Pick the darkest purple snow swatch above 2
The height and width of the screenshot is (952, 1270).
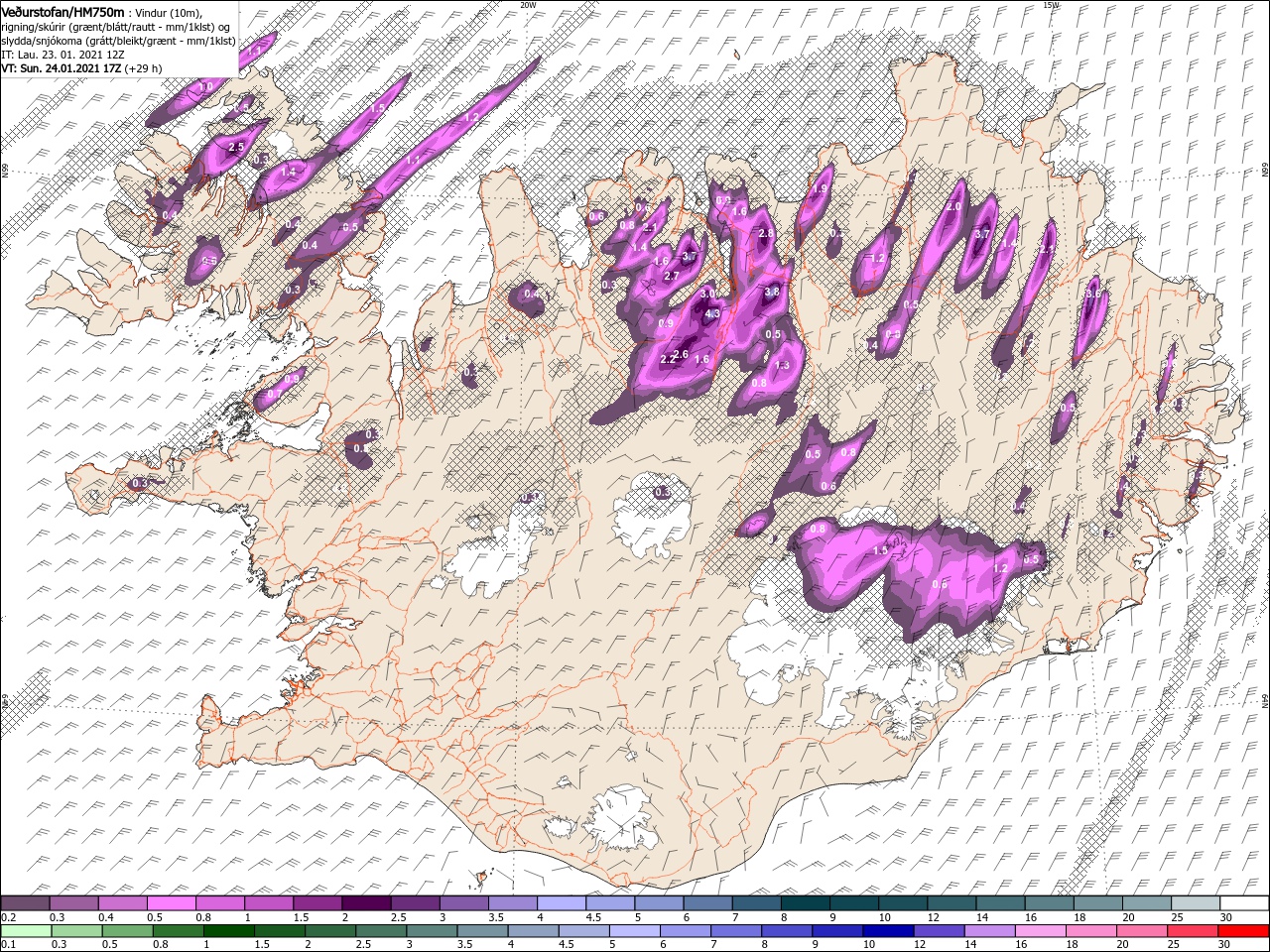click(x=365, y=903)
